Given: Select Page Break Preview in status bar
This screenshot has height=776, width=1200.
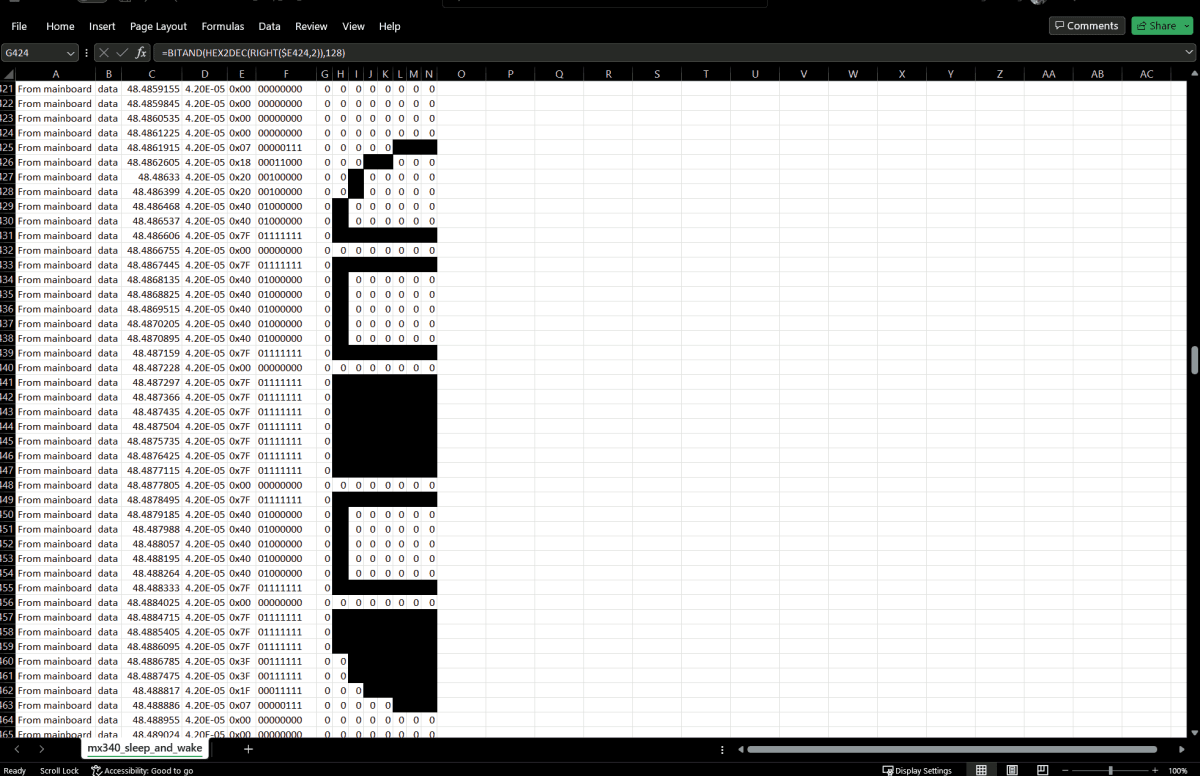Looking at the screenshot, I should pyautogui.click(x=1041, y=770).
